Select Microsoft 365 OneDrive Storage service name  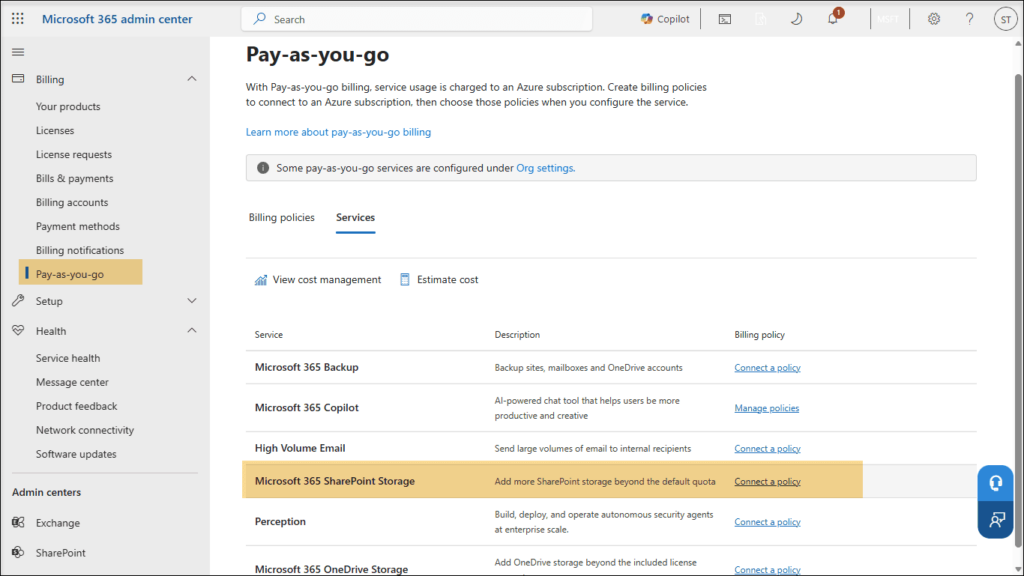click(331, 569)
